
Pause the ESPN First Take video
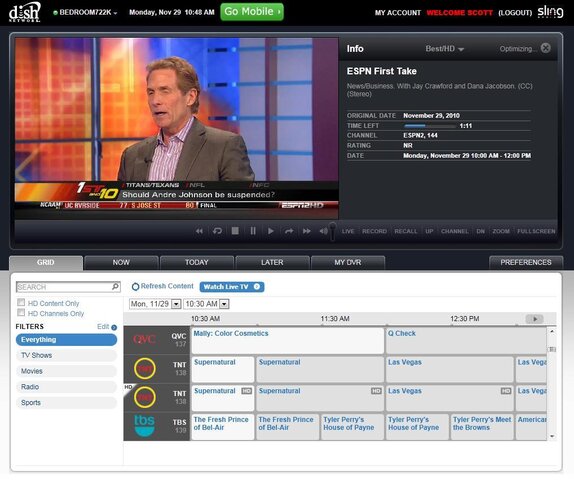(x=253, y=231)
